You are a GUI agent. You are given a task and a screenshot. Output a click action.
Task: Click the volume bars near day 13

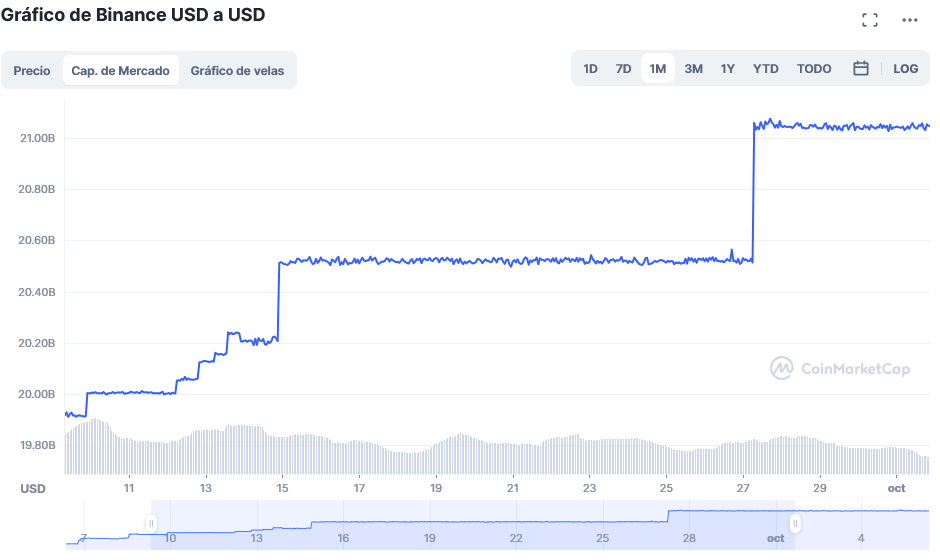pyautogui.click(x=205, y=450)
